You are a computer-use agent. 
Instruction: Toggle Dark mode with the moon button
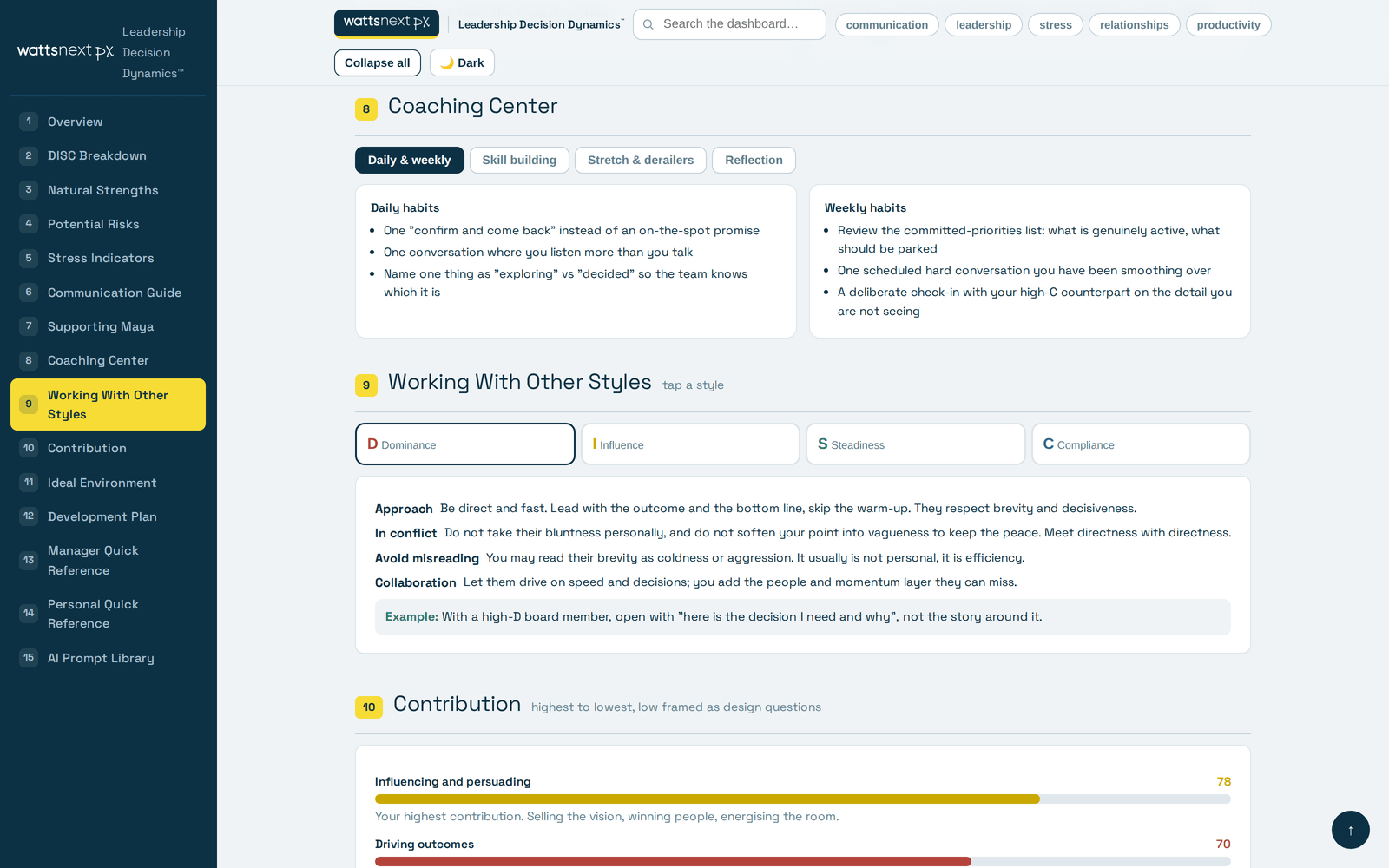462,62
